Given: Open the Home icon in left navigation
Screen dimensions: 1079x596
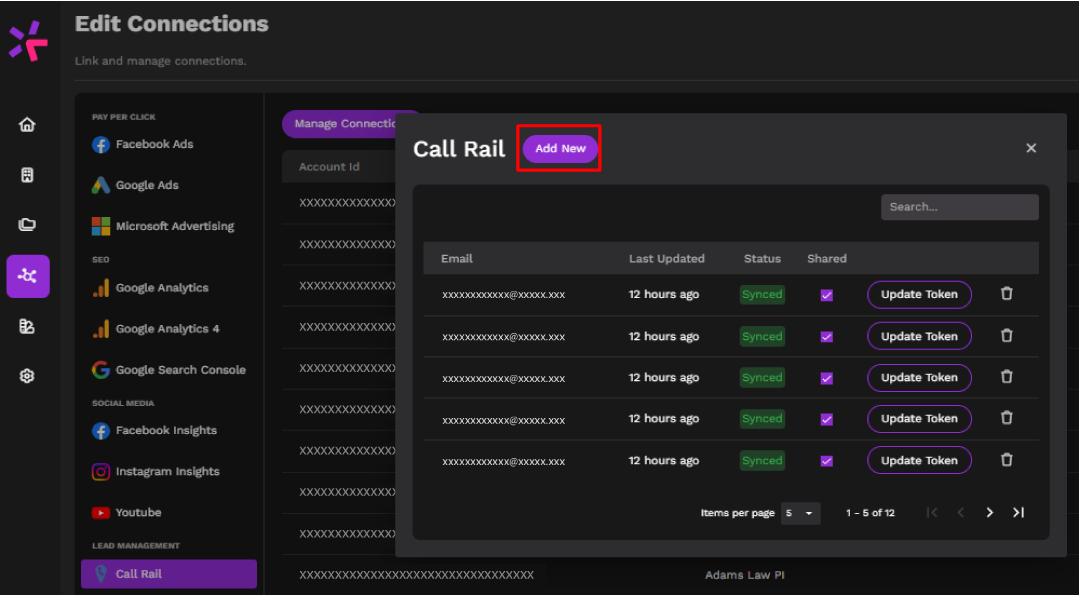Looking at the screenshot, I should 27,125.
